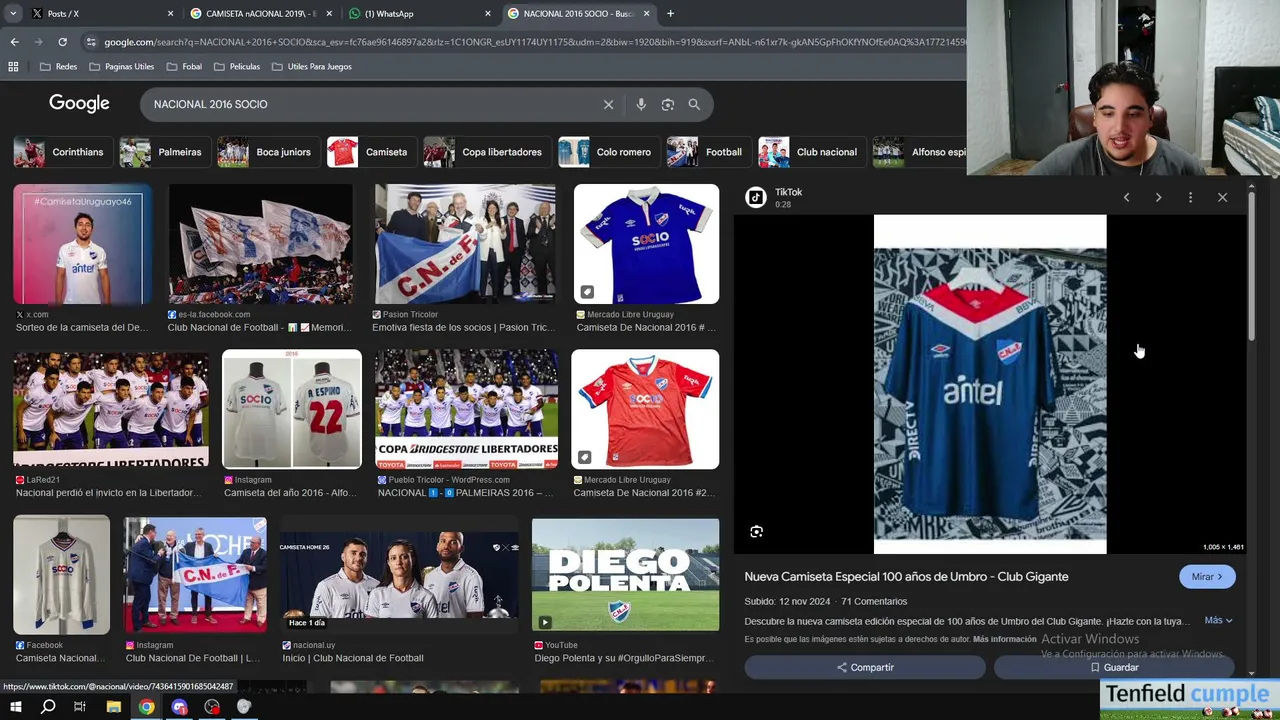Open Windows Start menu
The width and height of the screenshot is (1280, 720).
coord(15,707)
